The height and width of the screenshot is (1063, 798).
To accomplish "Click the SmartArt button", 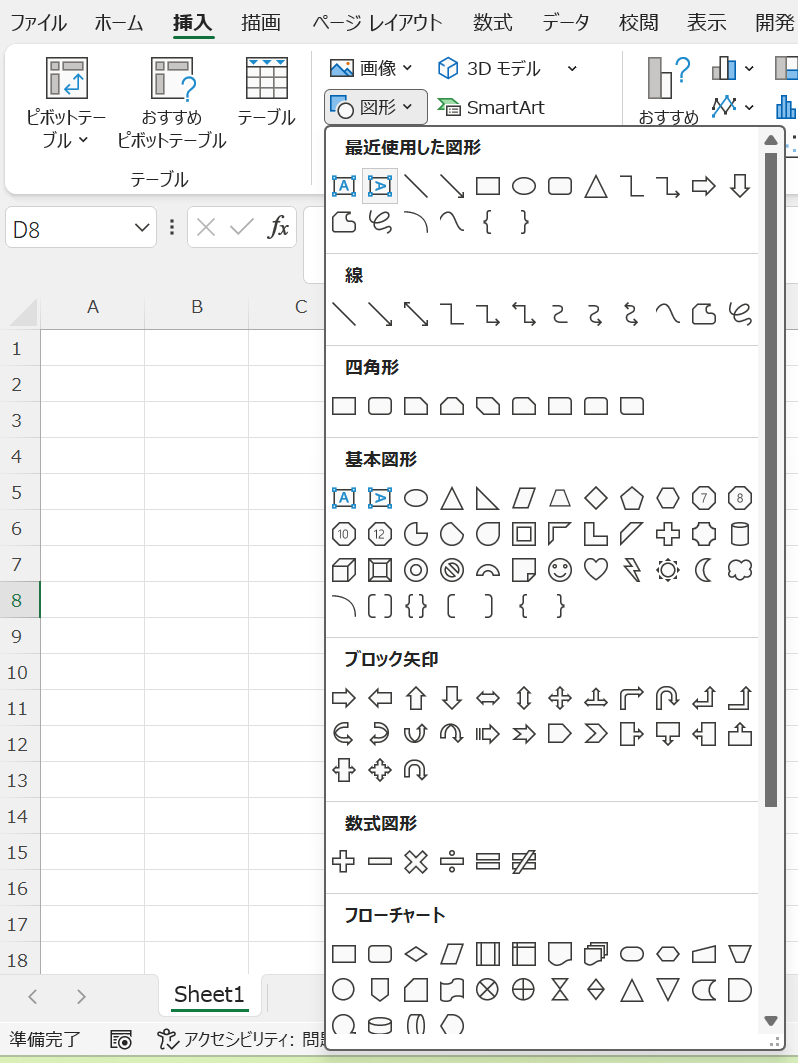I will pos(492,107).
